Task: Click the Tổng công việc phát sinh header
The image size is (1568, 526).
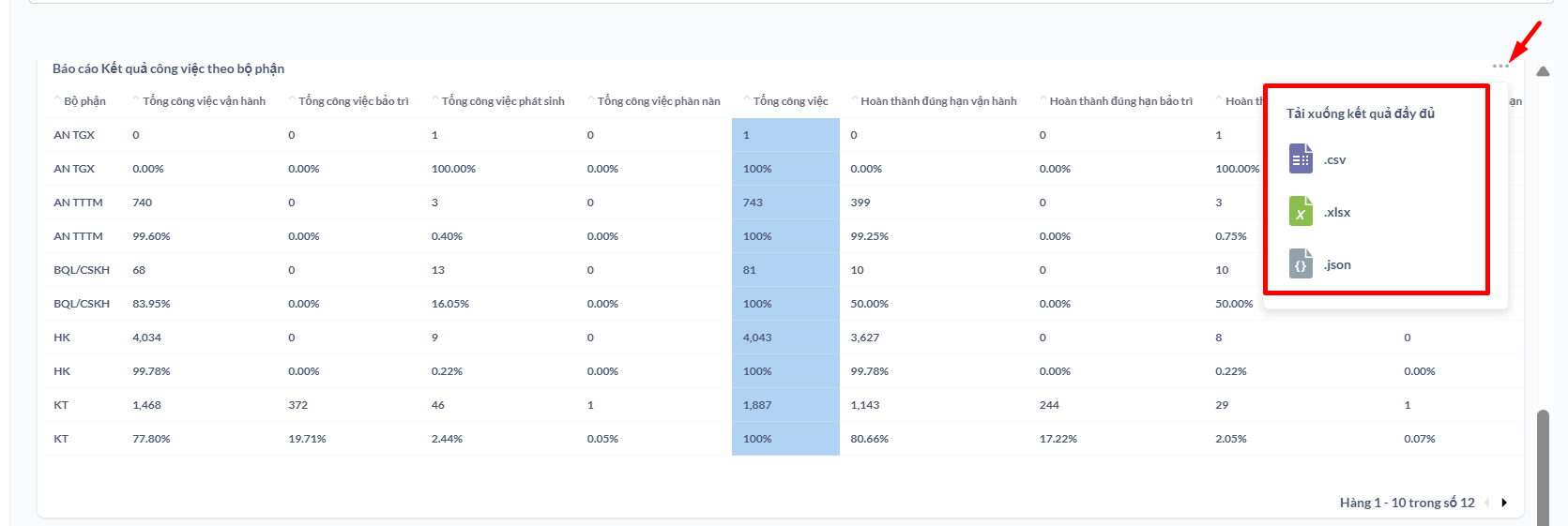Action: [503, 101]
